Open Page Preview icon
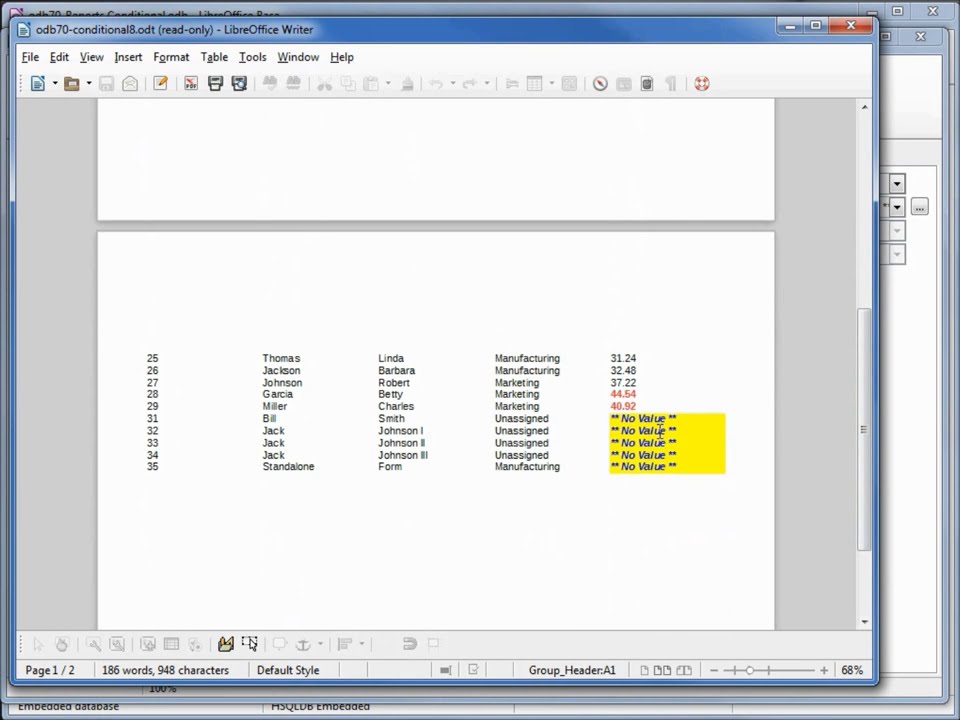This screenshot has height=720, width=960. pyautogui.click(x=239, y=84)
